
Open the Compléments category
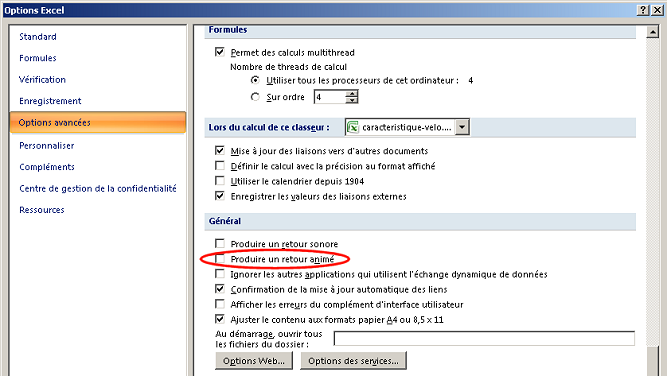(47, 167)
